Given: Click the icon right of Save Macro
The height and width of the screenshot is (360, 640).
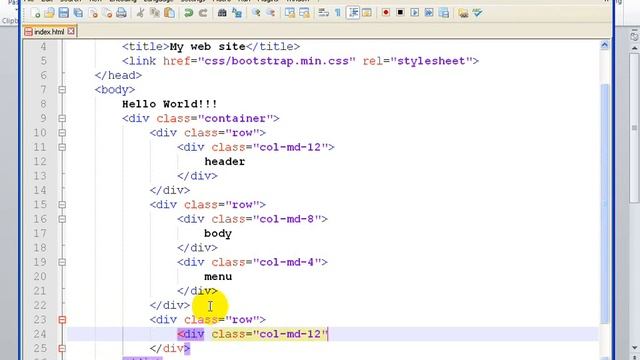Looking at the screenshot, I should tap(463, 13).
